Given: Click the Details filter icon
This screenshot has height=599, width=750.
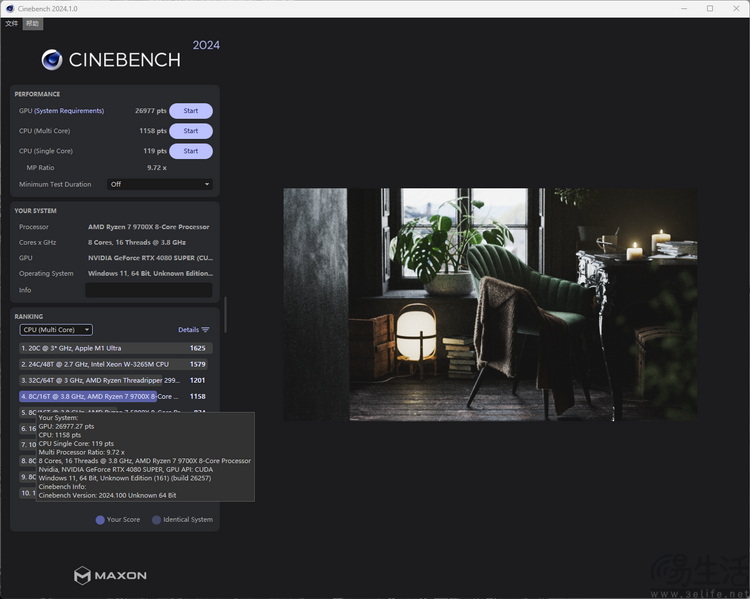Looking at the screenshot, I should point(205,330).
